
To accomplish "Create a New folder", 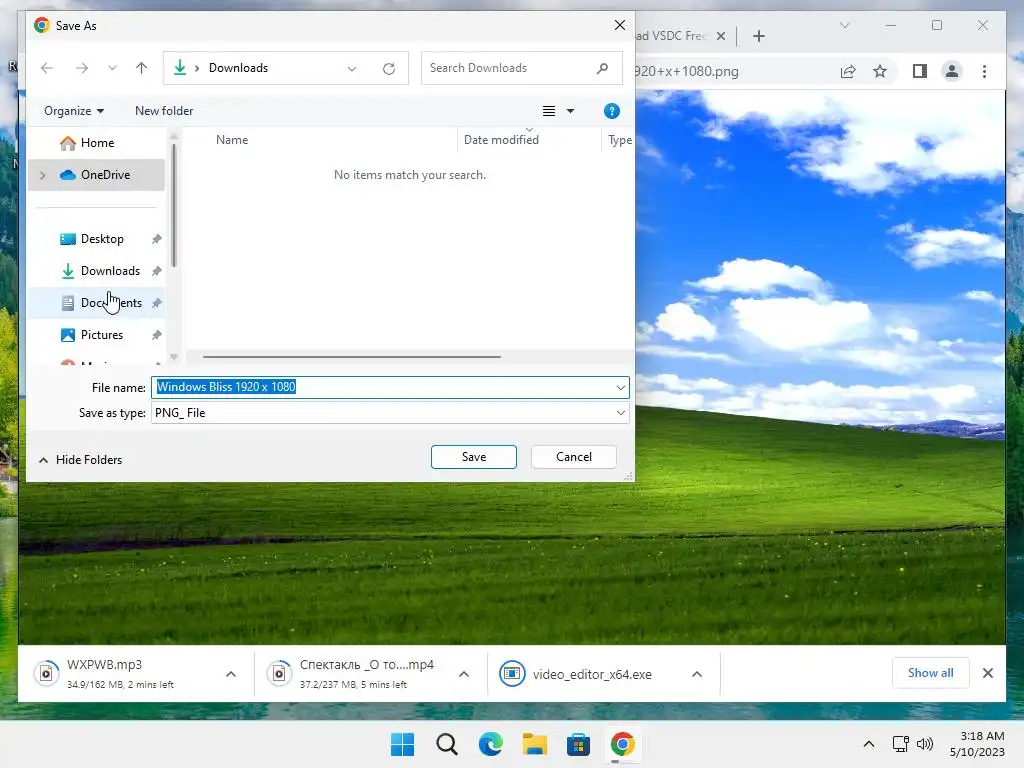I will point(164,111).
